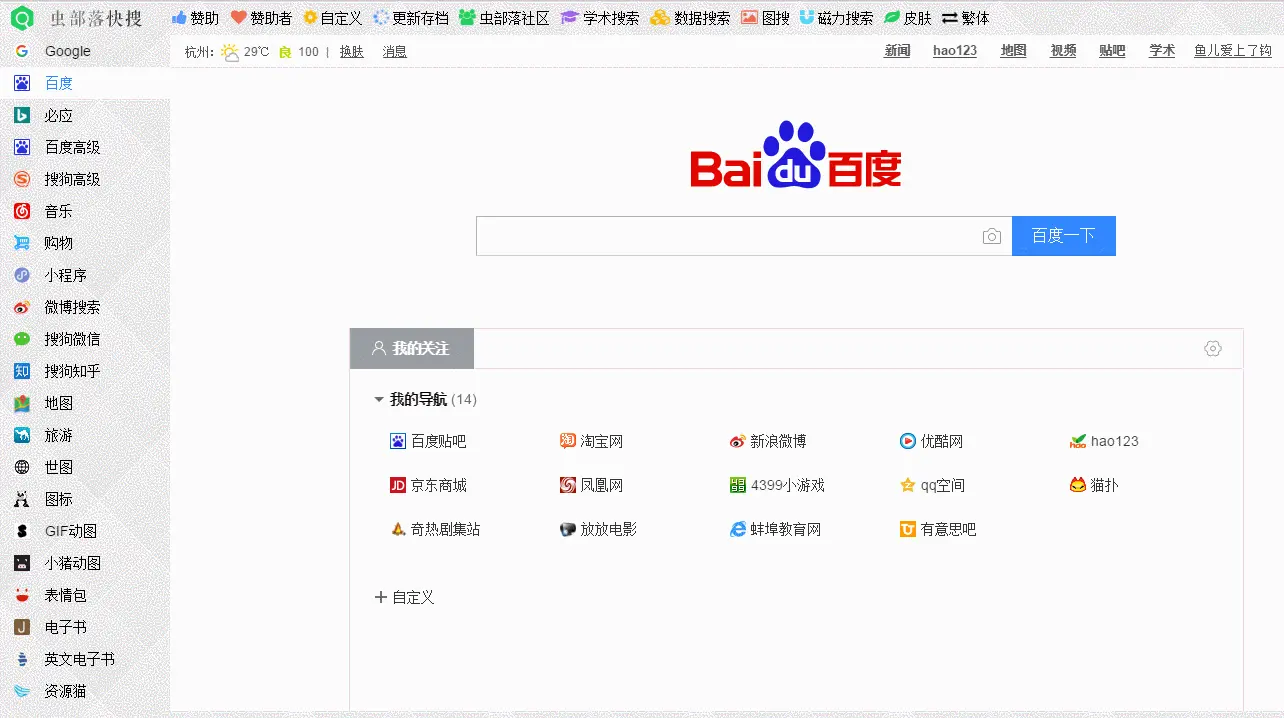Select 音乐 in the sidebar
The image size is (1284, 718).
tap(85, 211)
